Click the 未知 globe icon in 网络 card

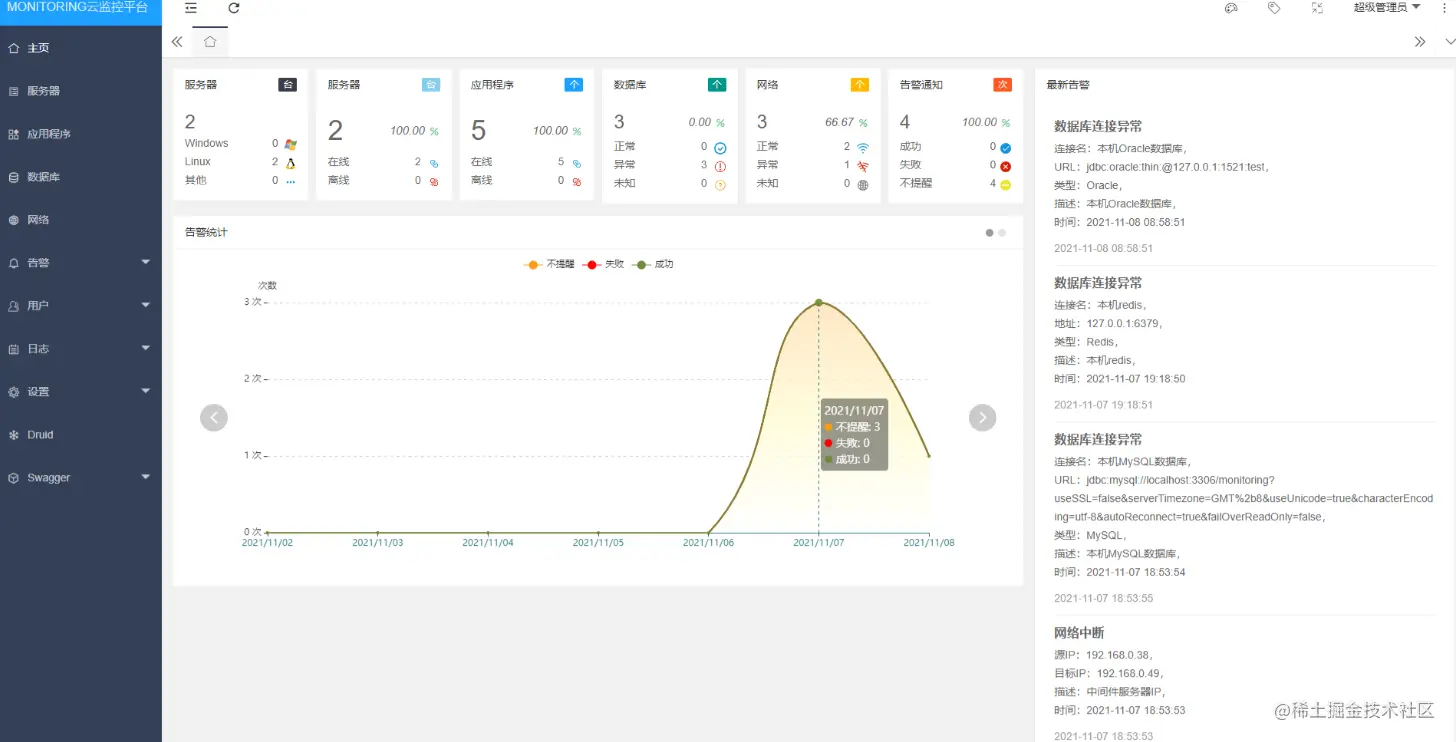point(863,184)
